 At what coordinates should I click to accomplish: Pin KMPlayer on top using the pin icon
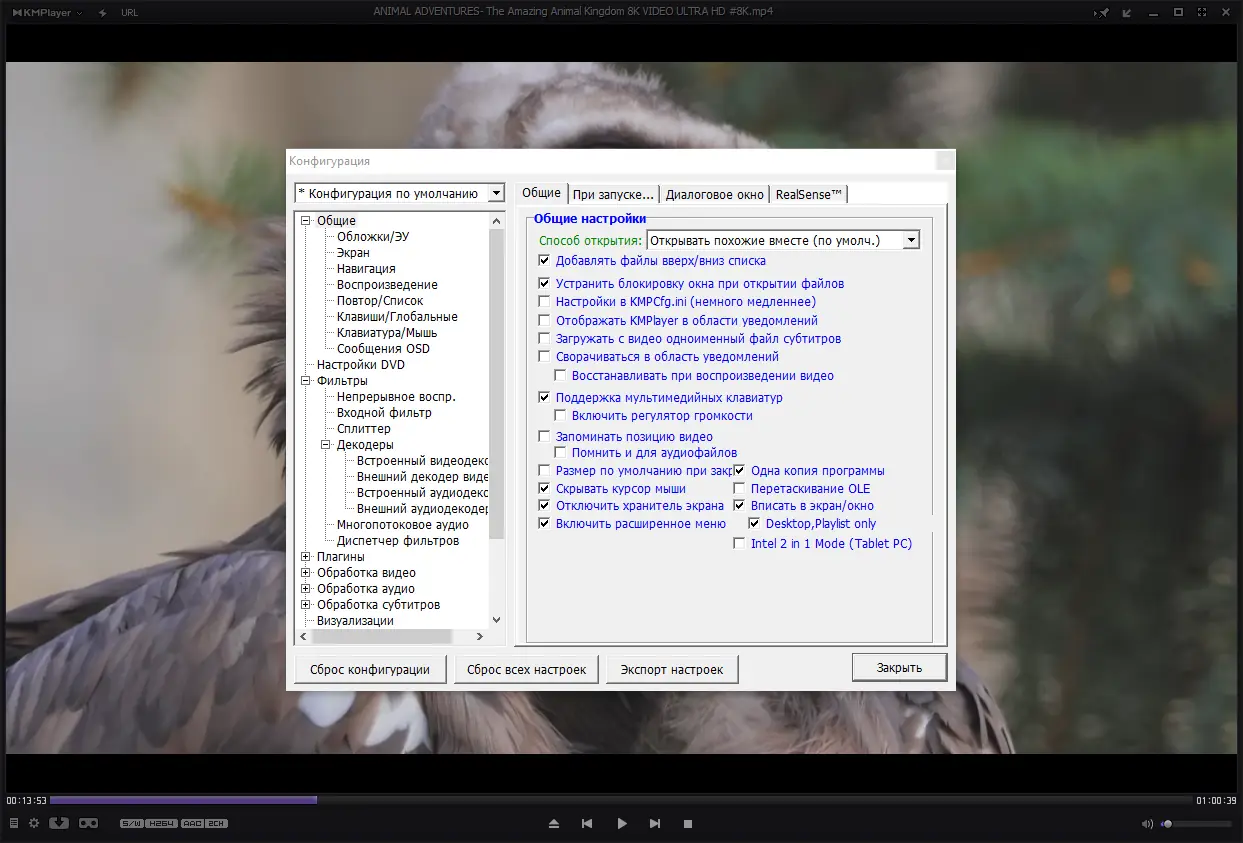click(x=1103, y=13)
